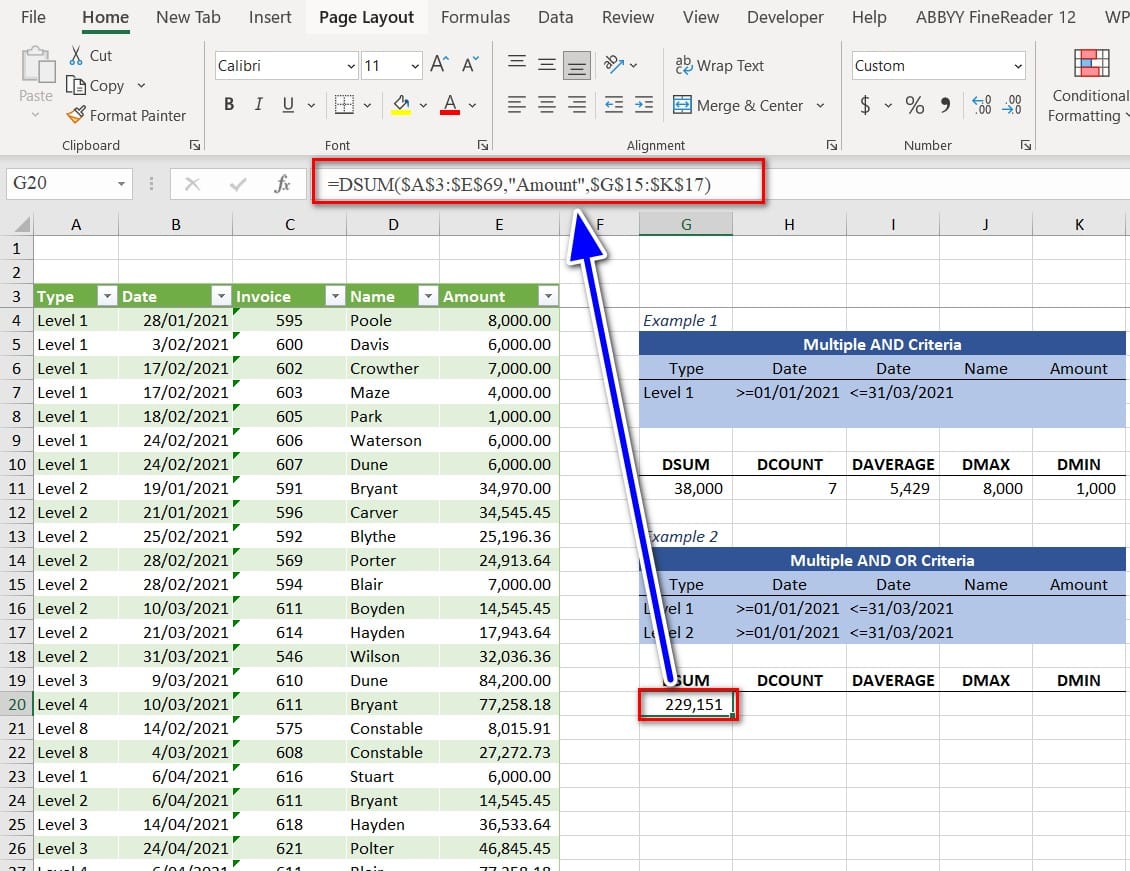Center-align text horizontally
The height and width of the screenshot is (871, 1130).
coord(546,105)
